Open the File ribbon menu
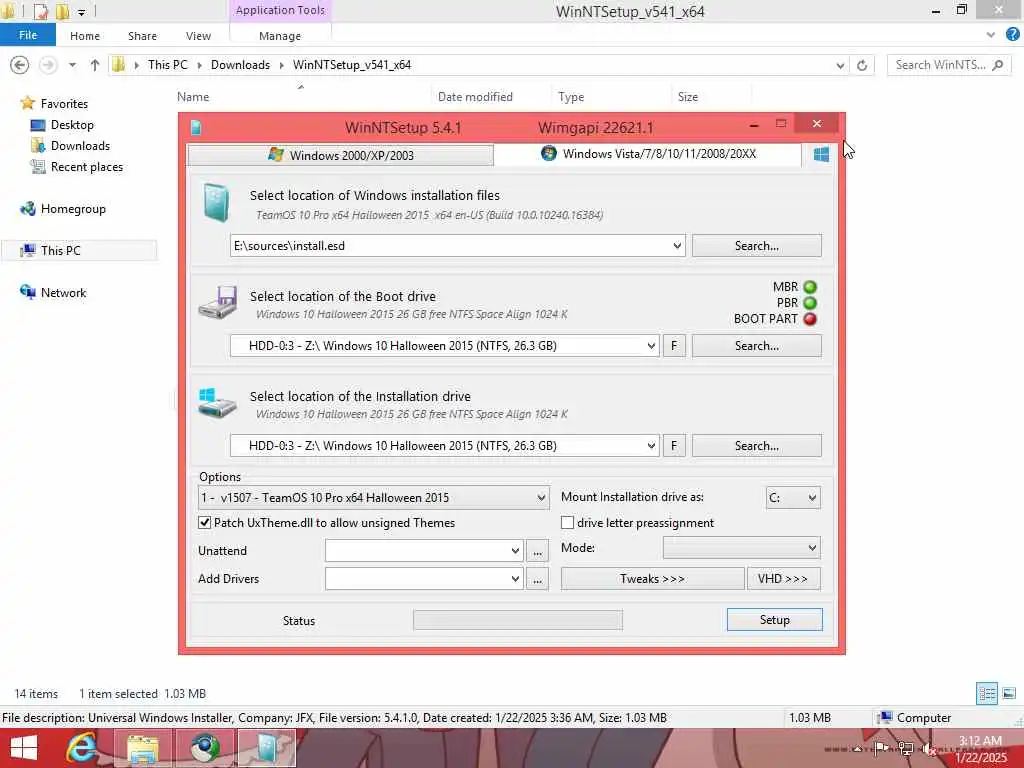Image resolution: width=1024 pixels, height=768 pixels. 28,35
